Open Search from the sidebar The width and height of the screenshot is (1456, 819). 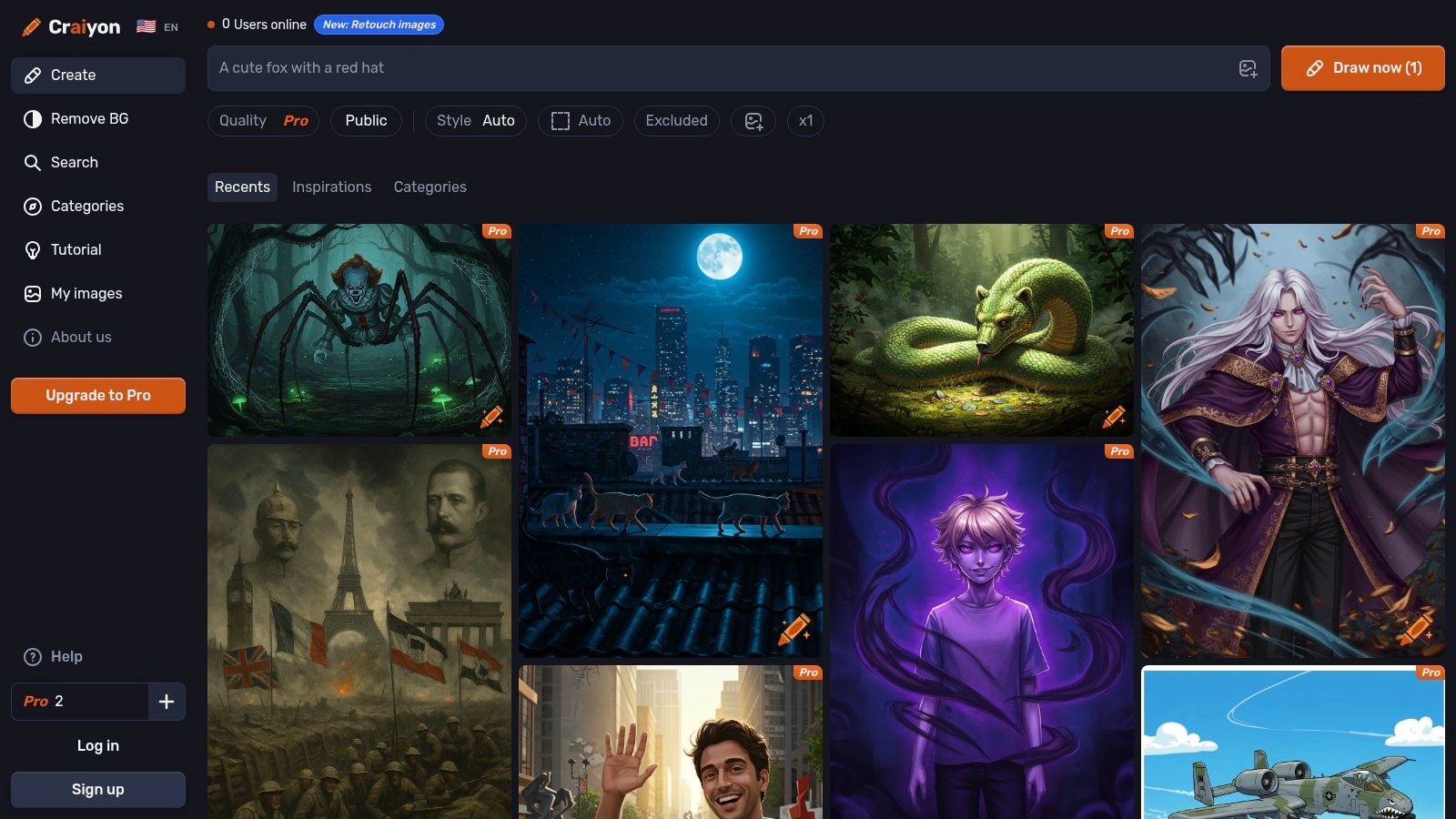point(98,163)
